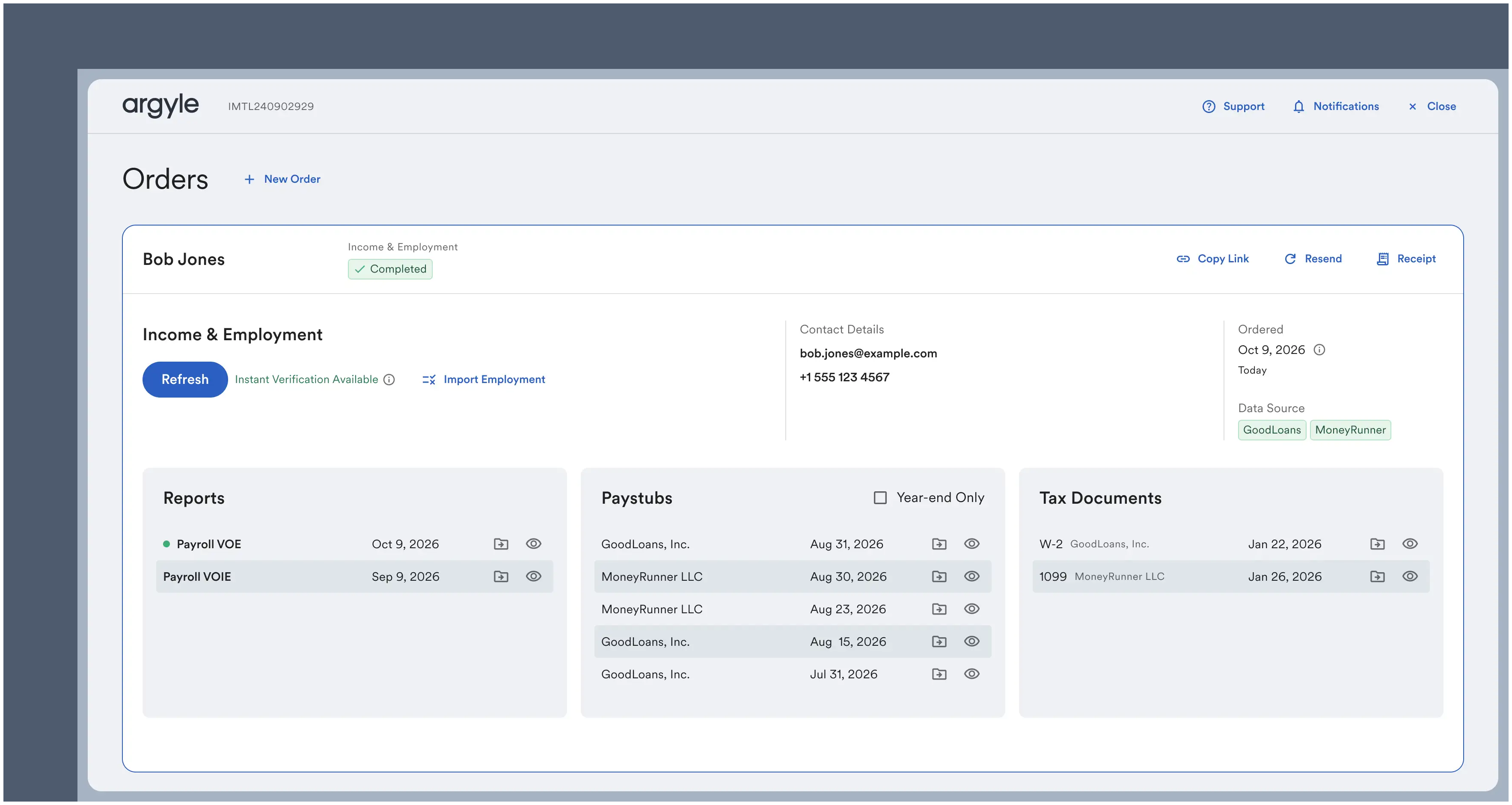Open the Copy Link icon for Bob Jones

point(1183,259)
